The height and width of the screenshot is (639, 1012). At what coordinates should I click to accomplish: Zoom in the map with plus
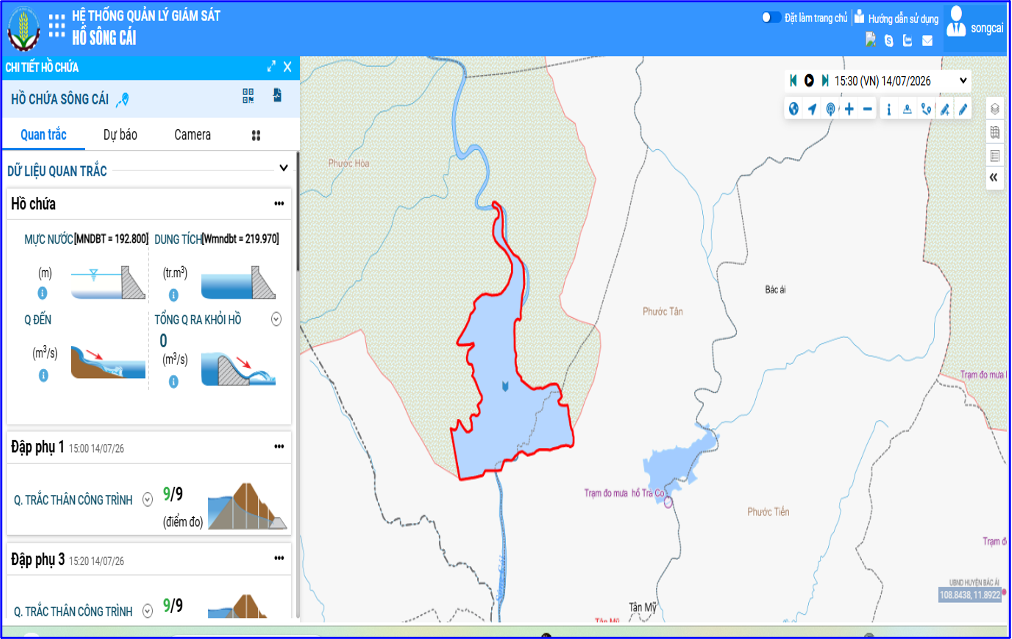coord(849,109)
